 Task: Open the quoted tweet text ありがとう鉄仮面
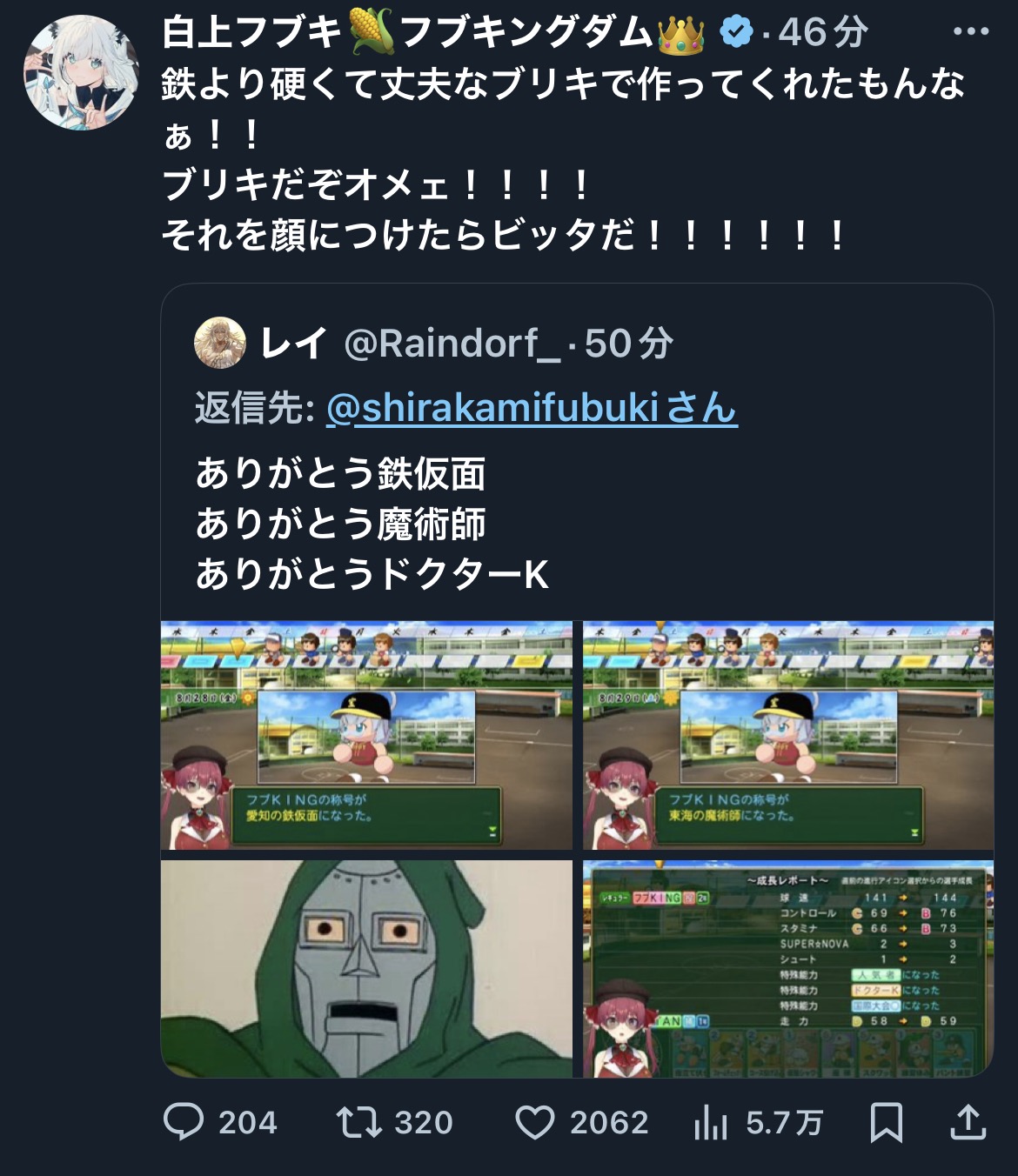click(341, 474)
